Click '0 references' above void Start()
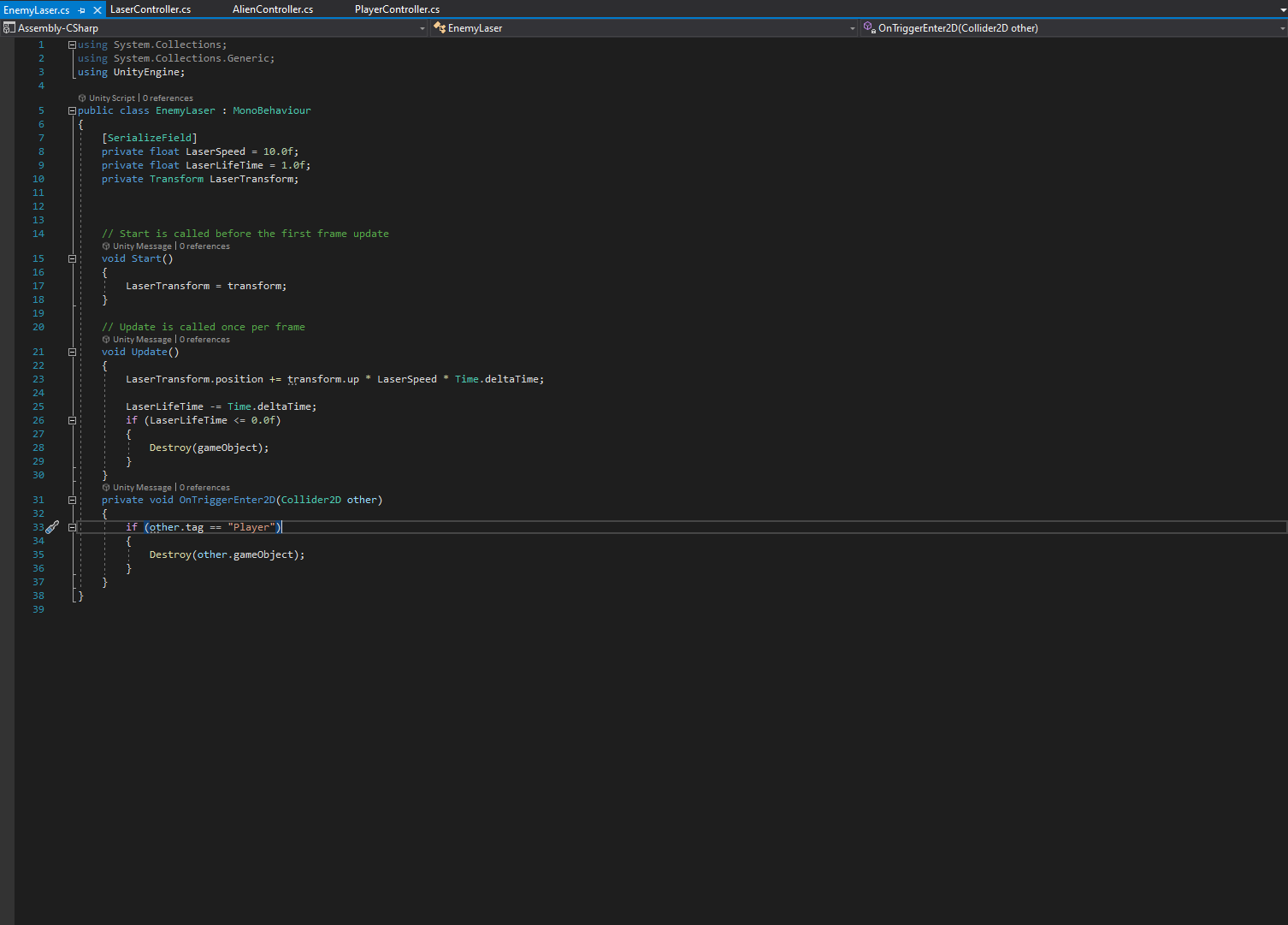 204,246
